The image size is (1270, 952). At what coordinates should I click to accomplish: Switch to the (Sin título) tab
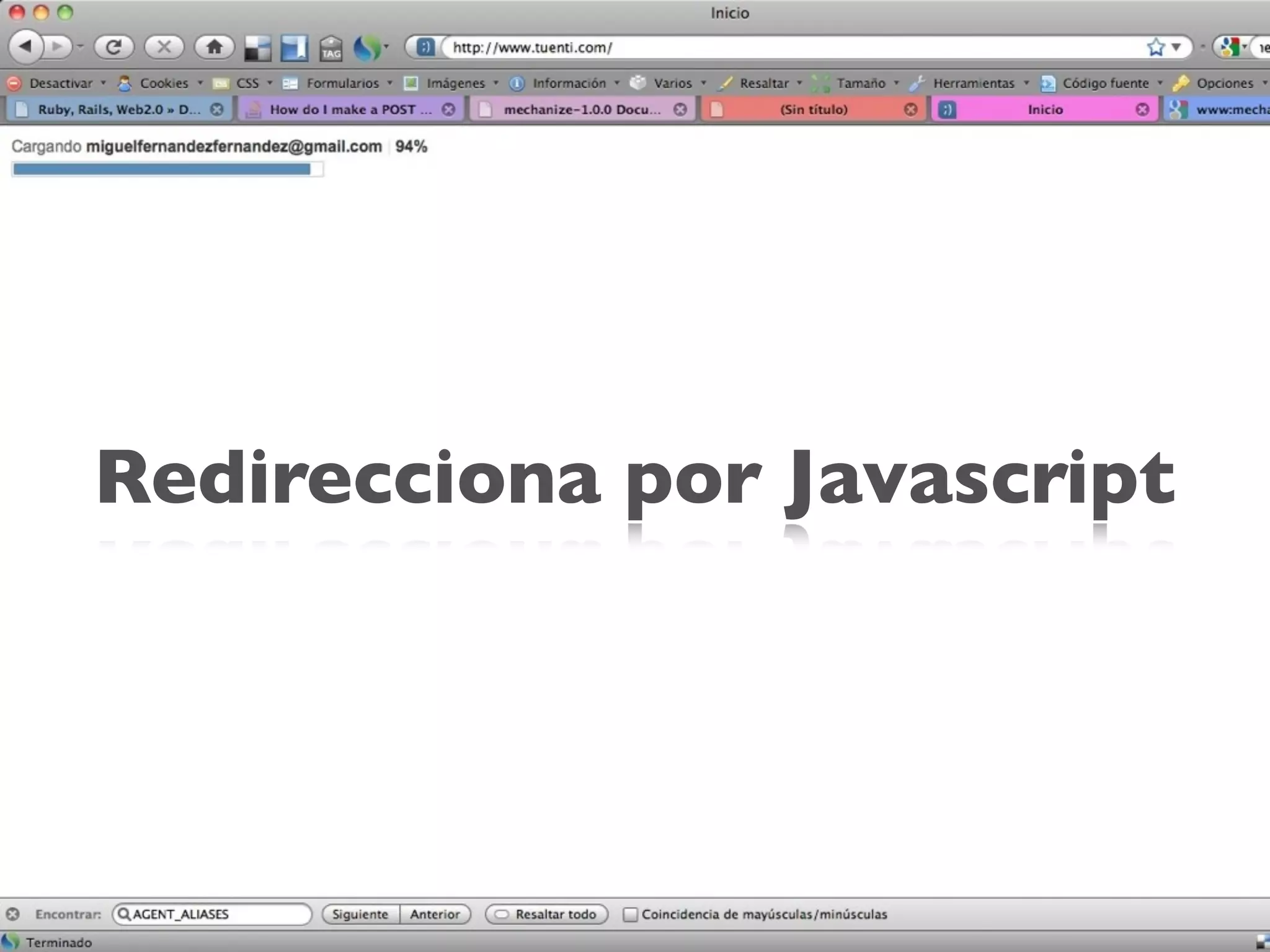(x=813, y=110)
